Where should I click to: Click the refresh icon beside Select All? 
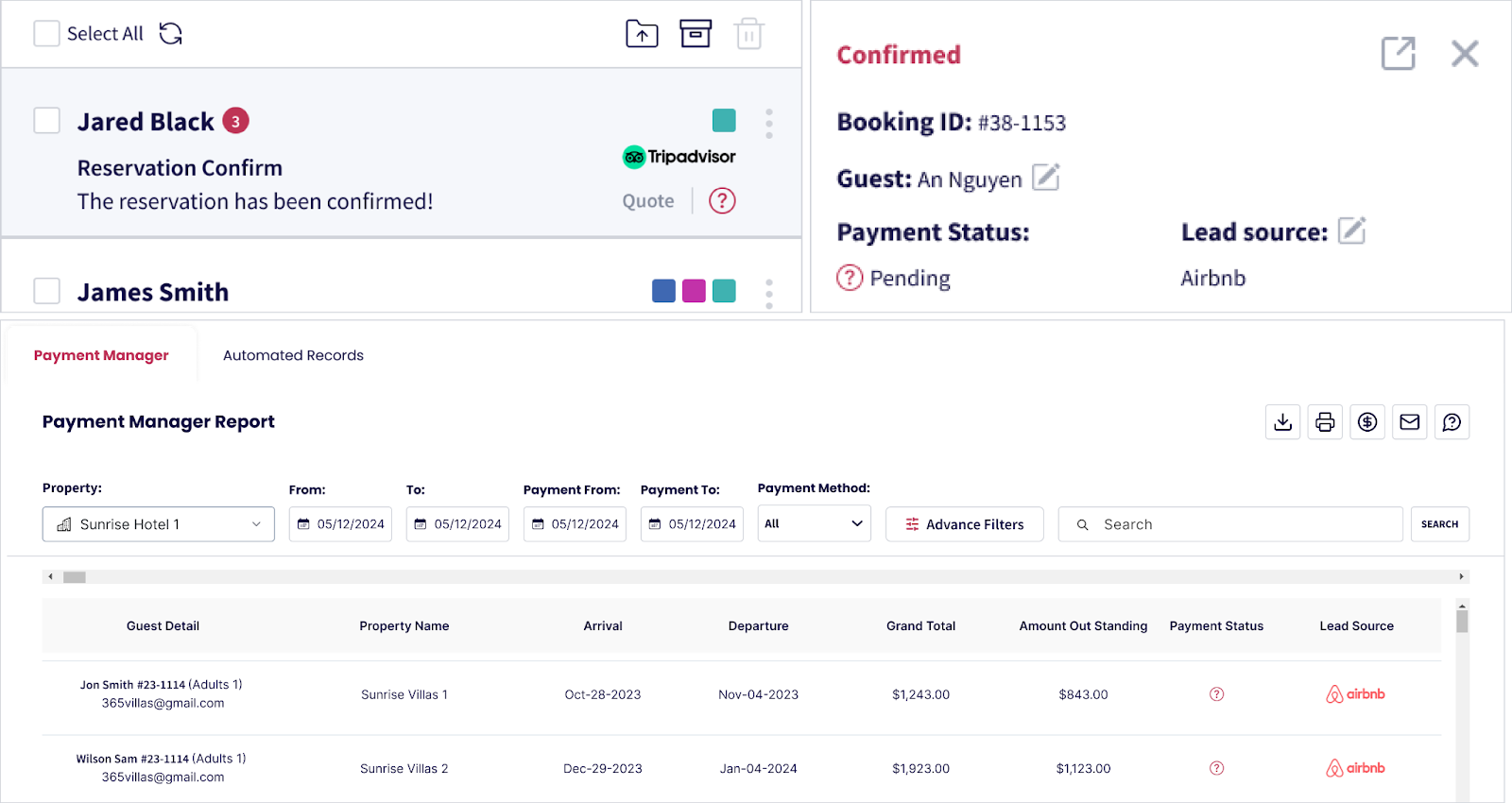170,34
